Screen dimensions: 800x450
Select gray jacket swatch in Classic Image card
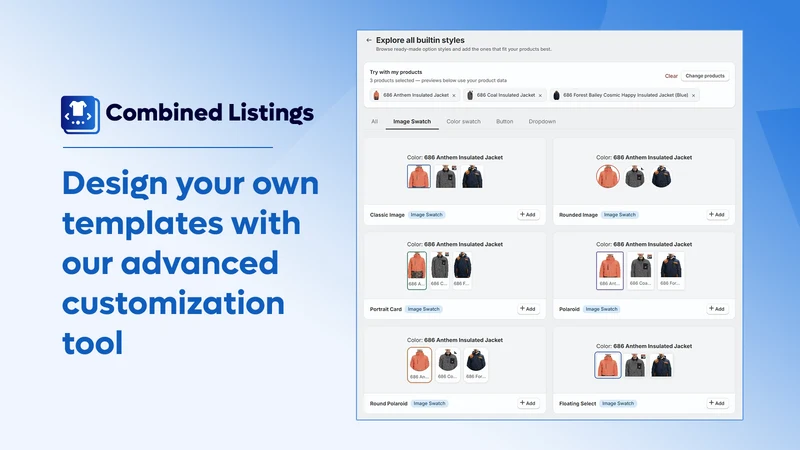click(445, 177)
